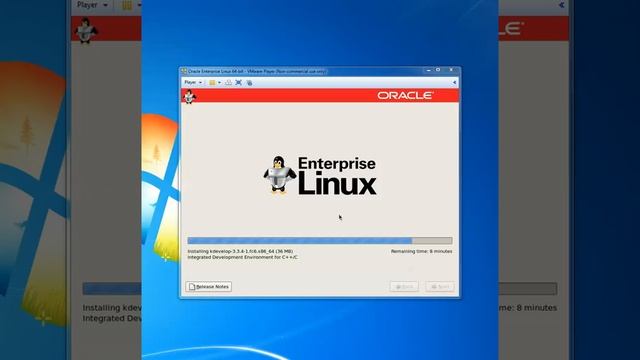Click the yellow suspend icon in VMware toolbar

point(212,82)
